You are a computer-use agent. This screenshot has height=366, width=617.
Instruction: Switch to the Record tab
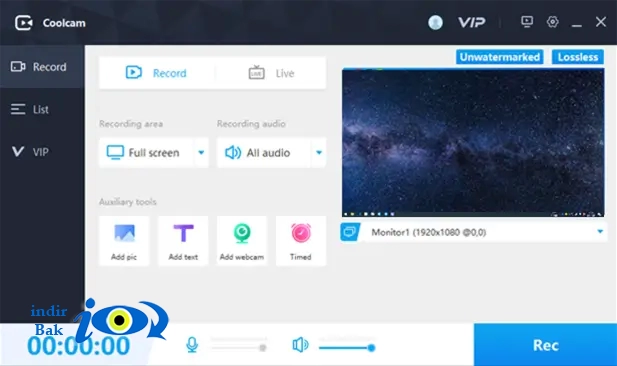pyautogui.click(x=157, y=73)
